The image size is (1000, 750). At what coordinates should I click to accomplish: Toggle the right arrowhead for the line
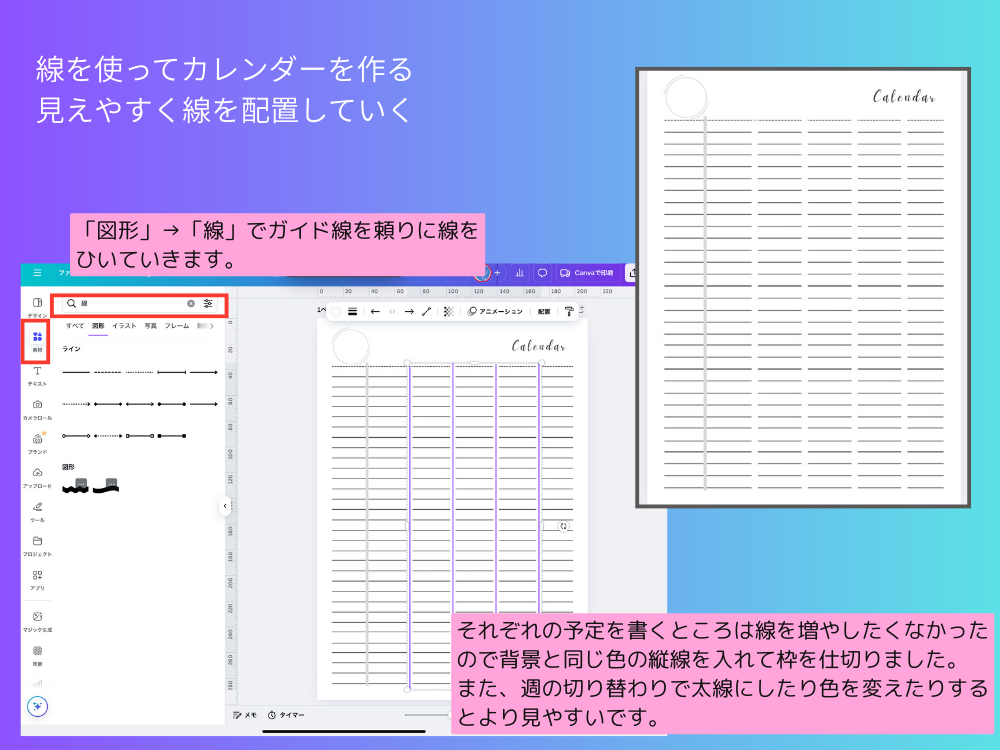tap(410, 311)
